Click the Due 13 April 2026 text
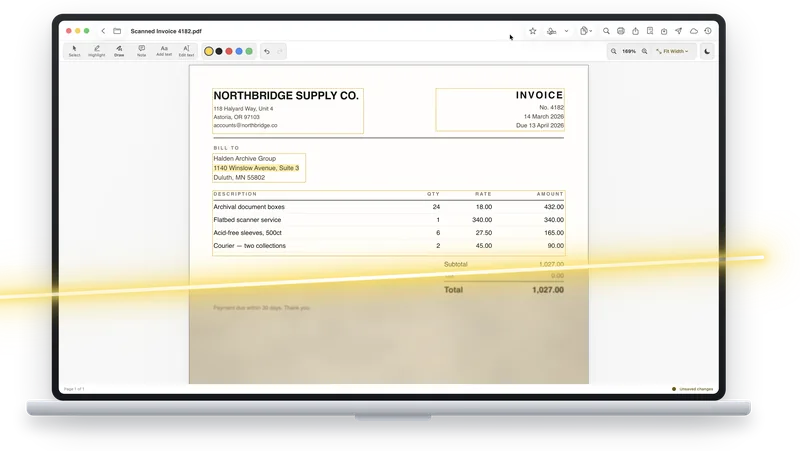This screenshot has width=800, height=451. pos(540,125)
